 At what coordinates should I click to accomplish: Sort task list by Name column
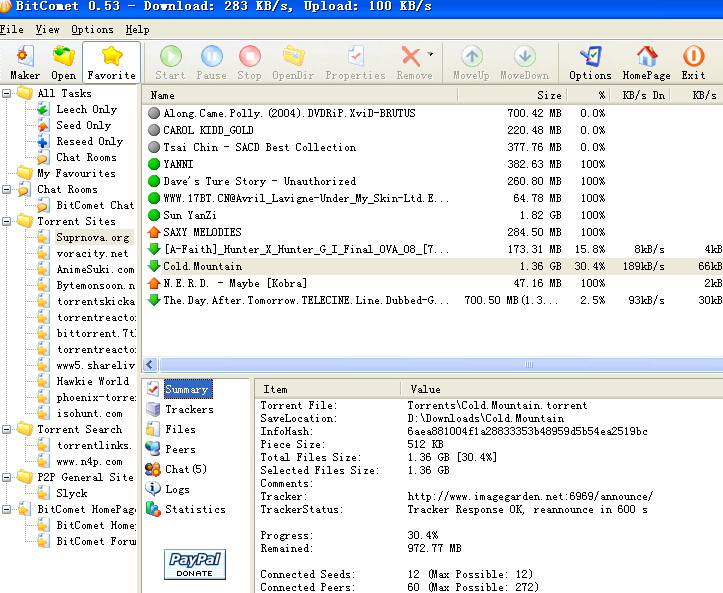pos(300,95)
